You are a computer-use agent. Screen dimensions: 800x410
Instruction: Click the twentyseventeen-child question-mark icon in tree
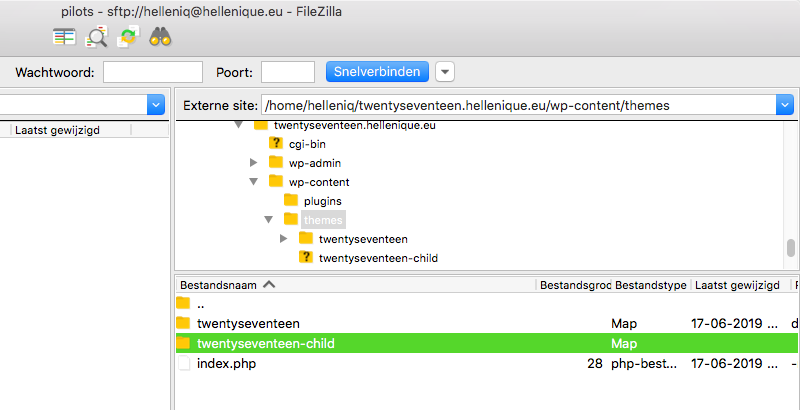tap(306, 257)
